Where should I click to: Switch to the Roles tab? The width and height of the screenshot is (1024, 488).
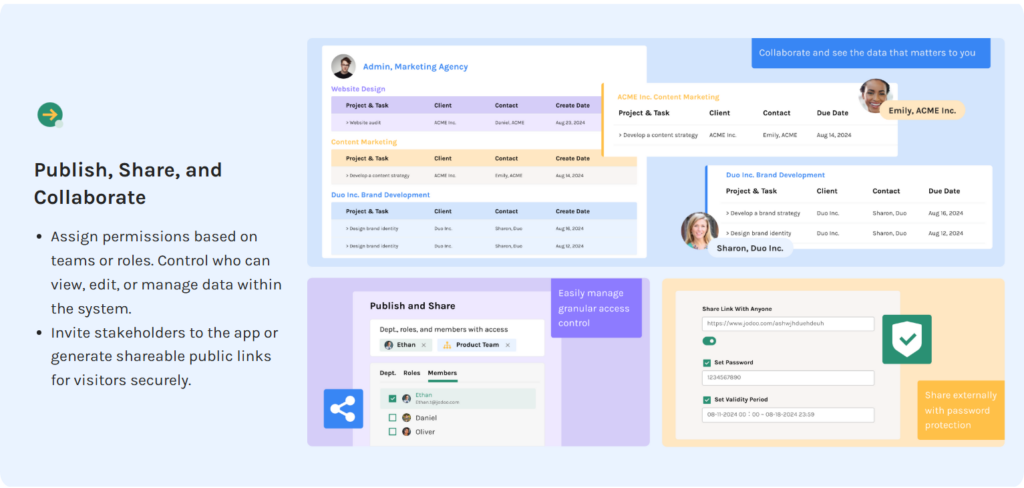coord(411,373)
